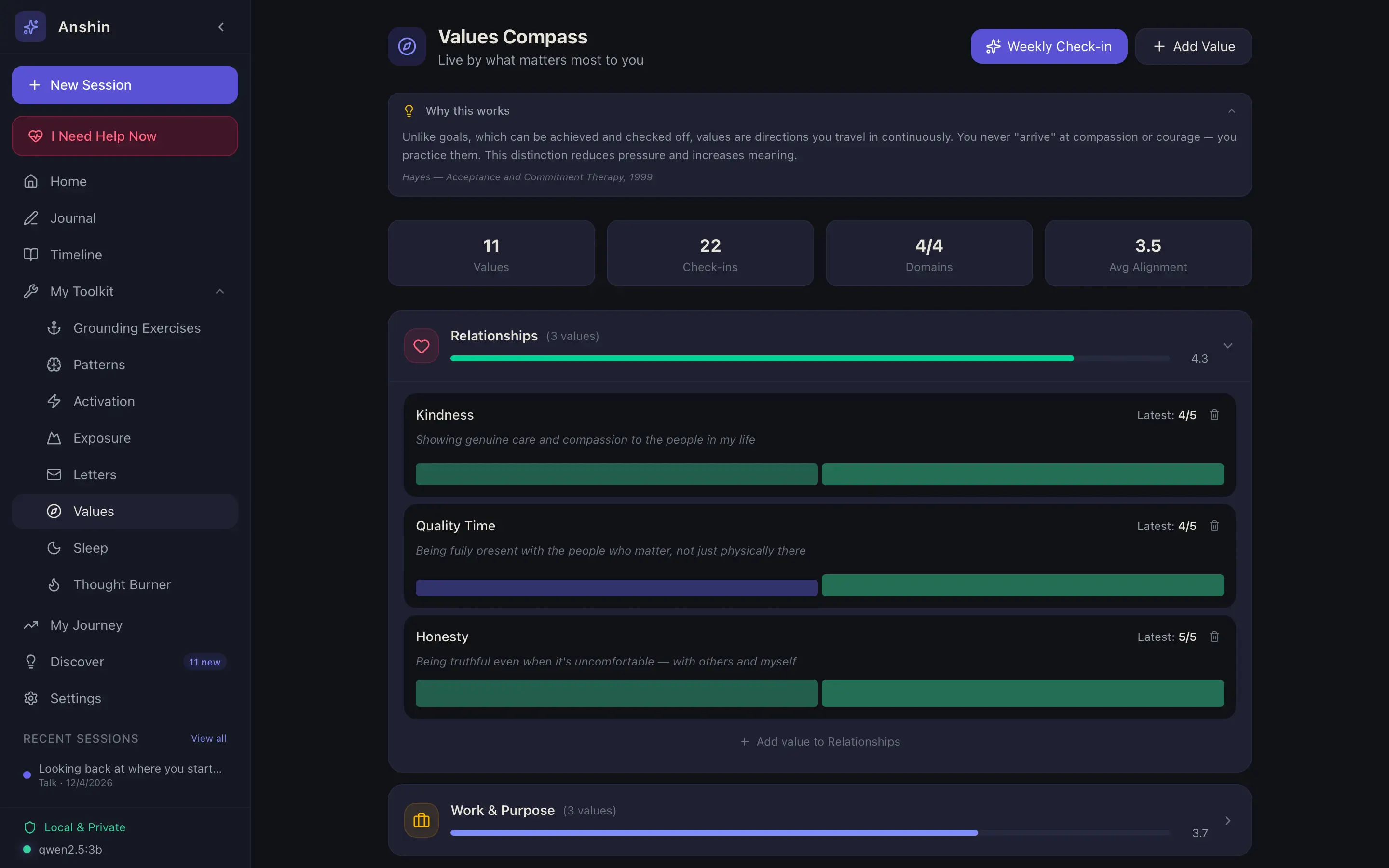Click the Work & Purpose alignment bar
The width and height of the screenshot is (1389, 868).
click(x=810, y=833)
